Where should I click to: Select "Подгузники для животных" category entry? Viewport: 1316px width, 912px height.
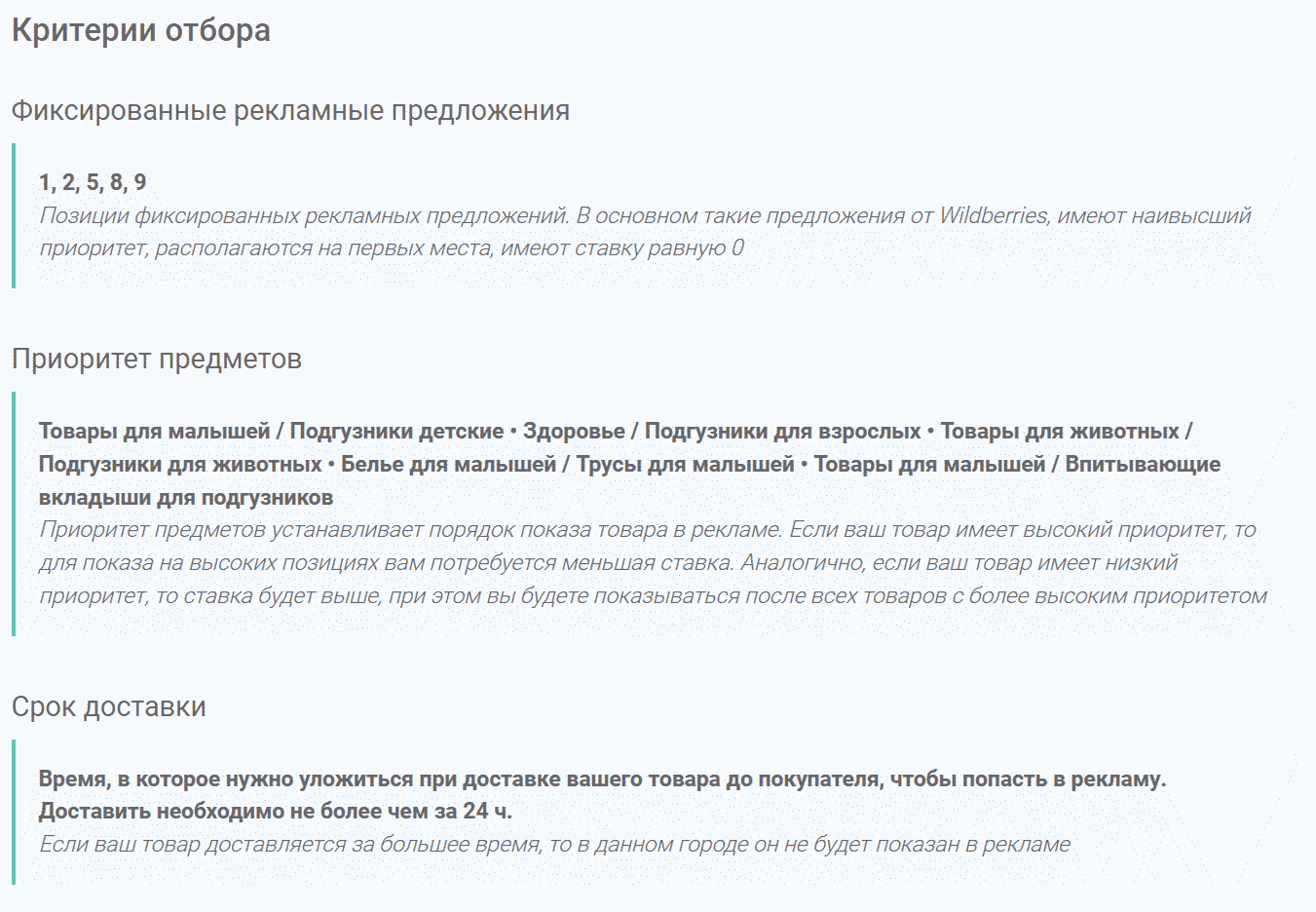click(x=180, y=464)
